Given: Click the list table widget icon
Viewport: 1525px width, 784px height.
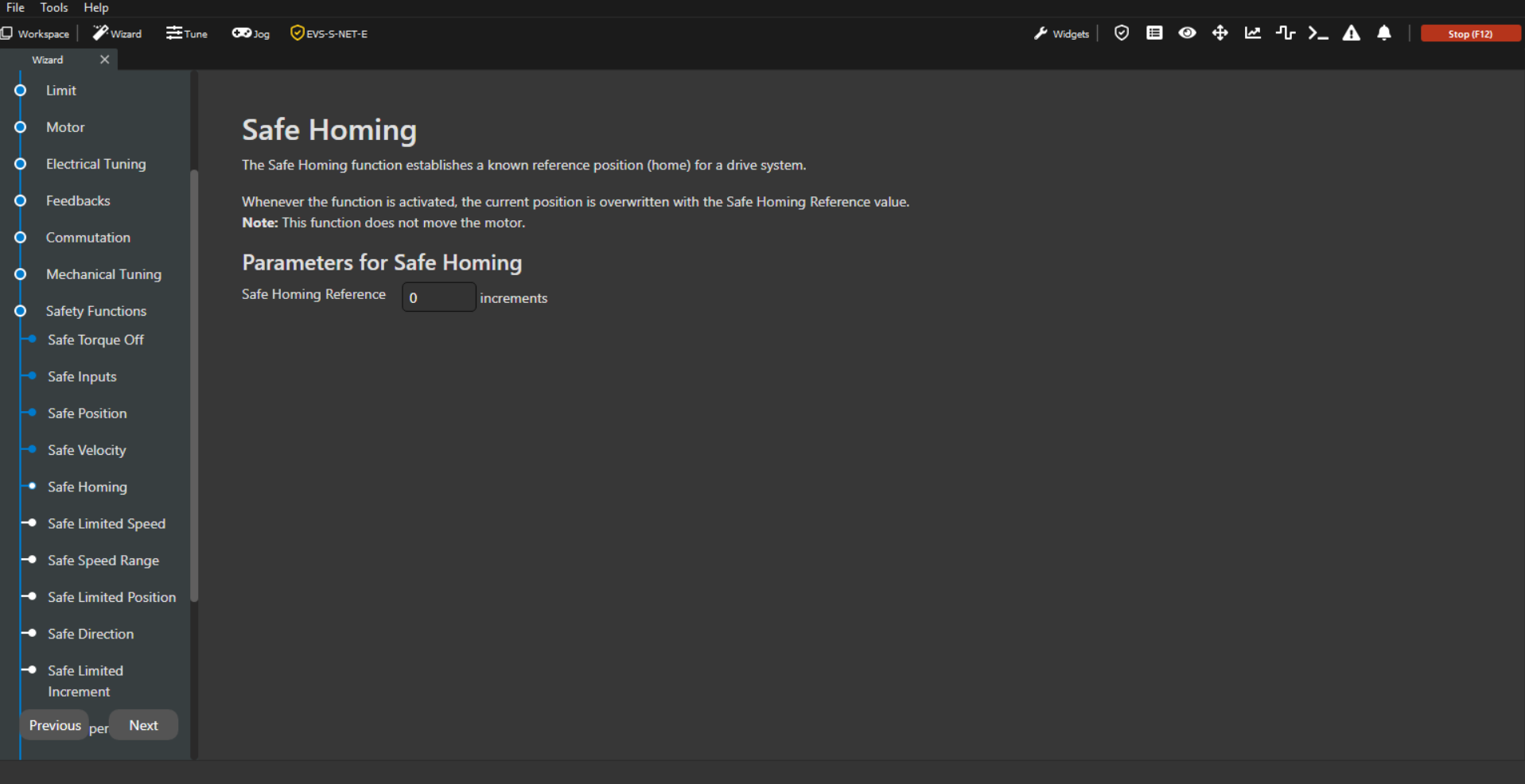Looking at the screenshot, I should 1153,33.
